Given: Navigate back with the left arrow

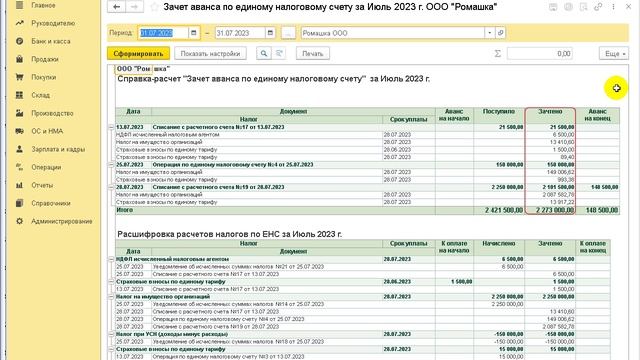Looking at the screenshot, I should pyautogui.click(x=116, y=7).
